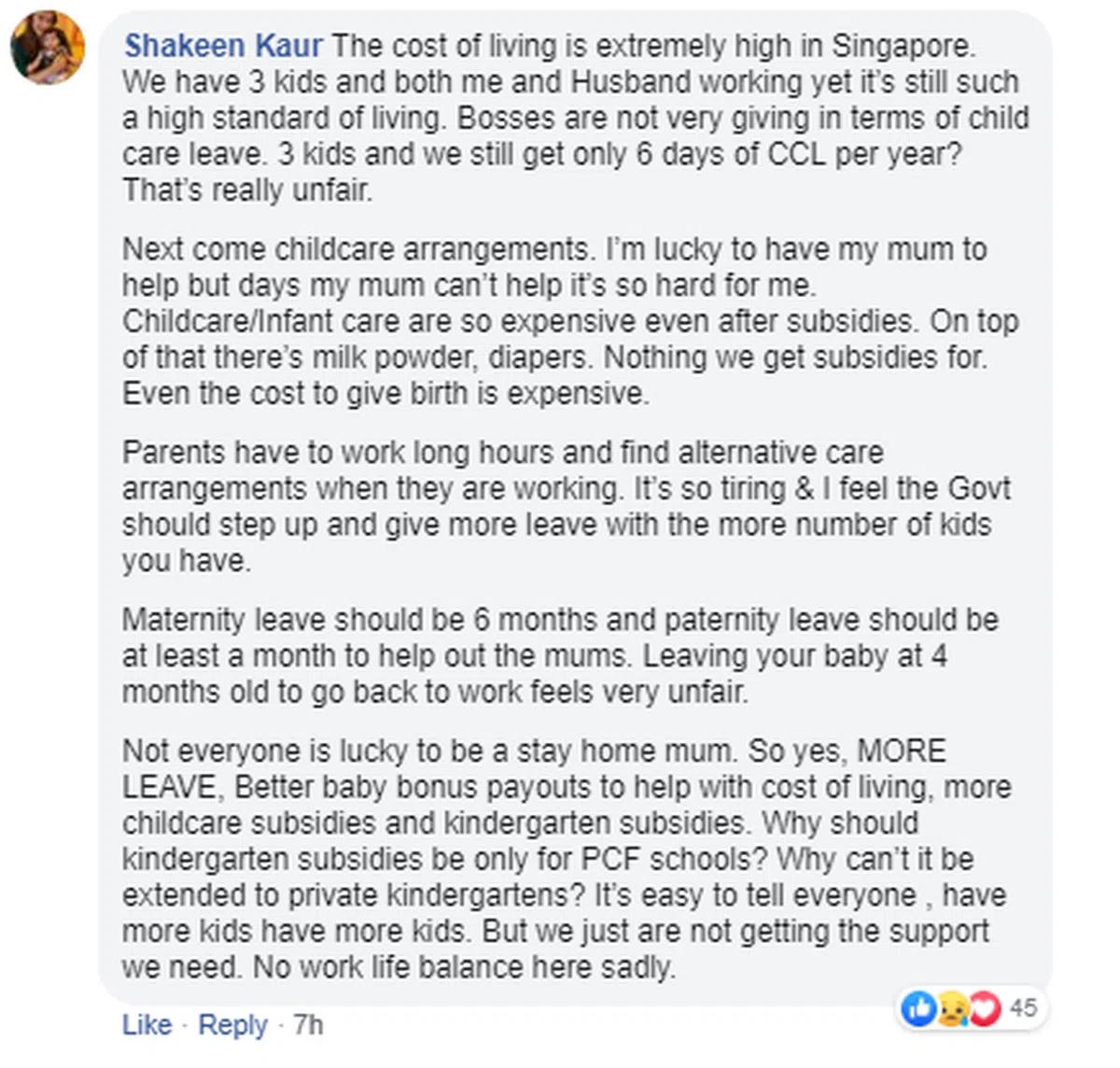Open the Shakeen Kaur profile name link
The height and width of the screenshot is (1068, 1120).
(224, 46)
